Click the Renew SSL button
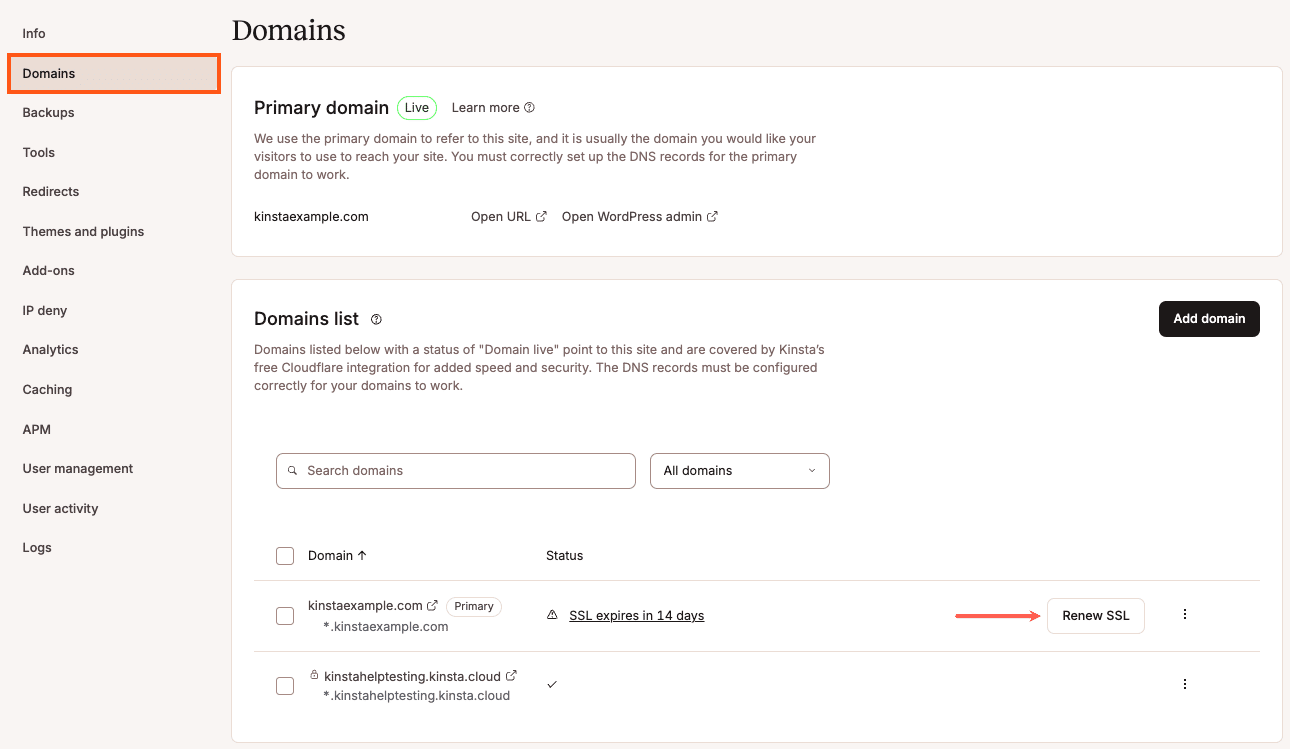The image size is (1290, 749). click(1095, 615)
